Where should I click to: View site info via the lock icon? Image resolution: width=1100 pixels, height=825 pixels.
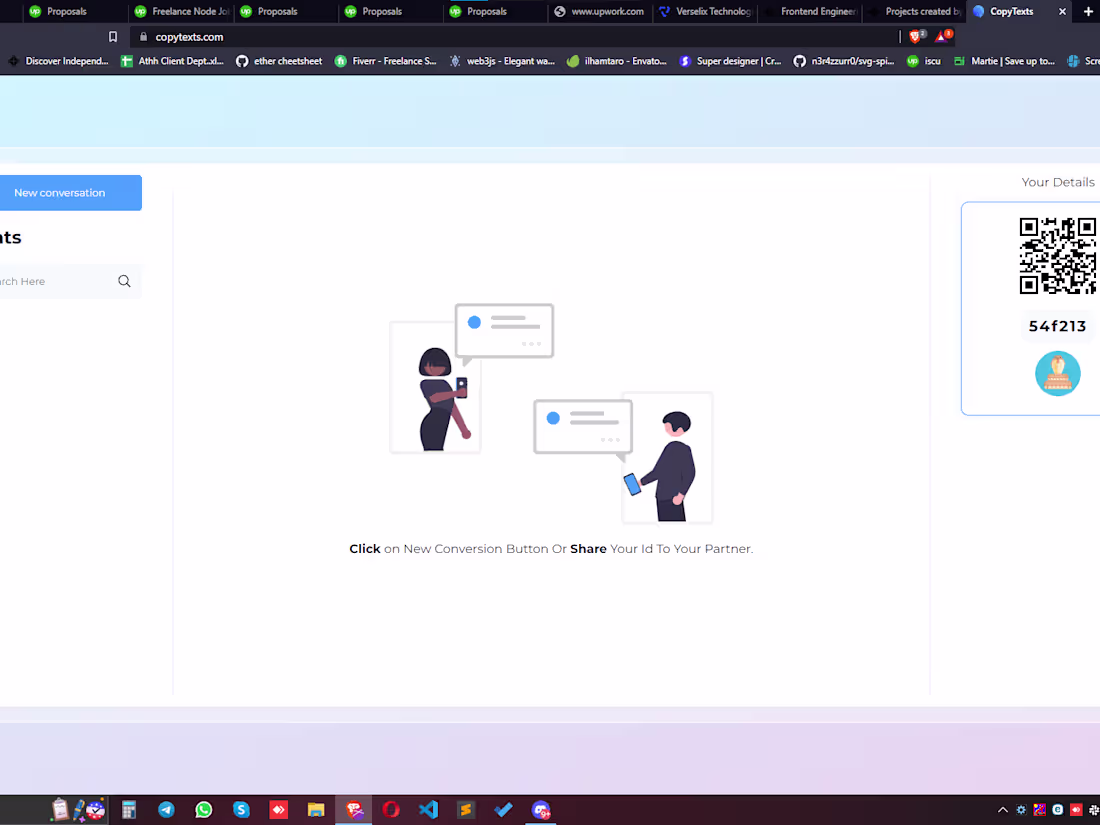[x=143, y=36]
